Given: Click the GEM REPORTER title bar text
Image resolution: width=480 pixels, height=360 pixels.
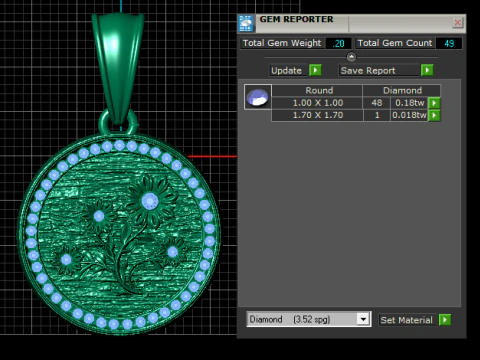Looking at the screenshot, I should (296, 19).
